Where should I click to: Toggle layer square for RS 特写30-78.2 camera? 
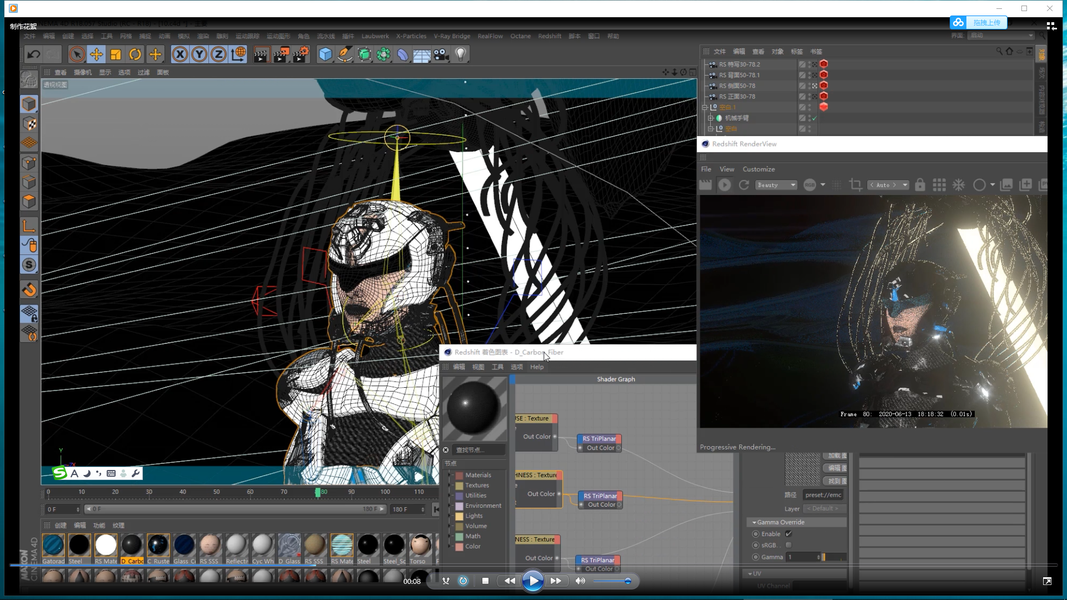click(802, 65)
